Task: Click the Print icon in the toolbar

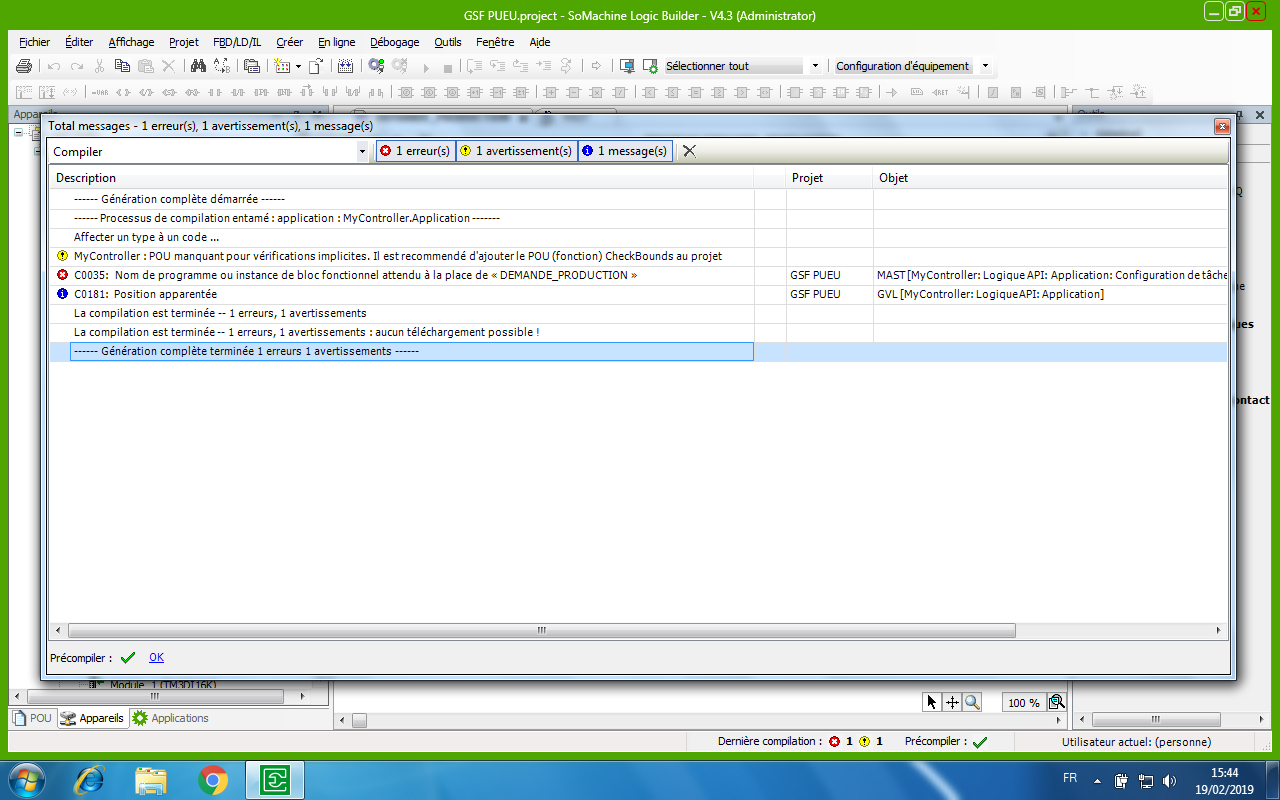Action: [x=25, y=66]
